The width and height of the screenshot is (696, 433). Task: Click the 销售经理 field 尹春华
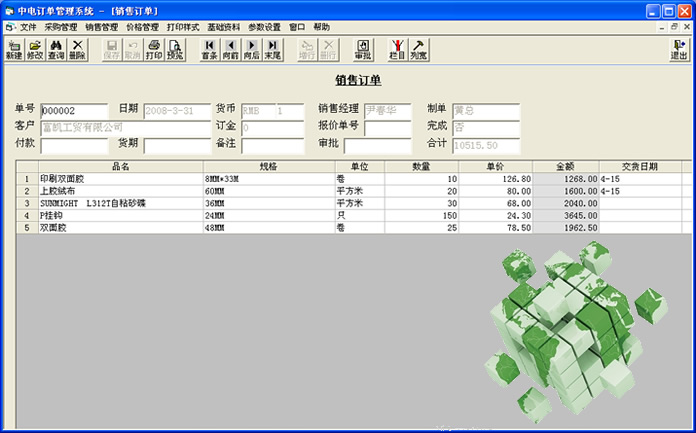[388, 111]
